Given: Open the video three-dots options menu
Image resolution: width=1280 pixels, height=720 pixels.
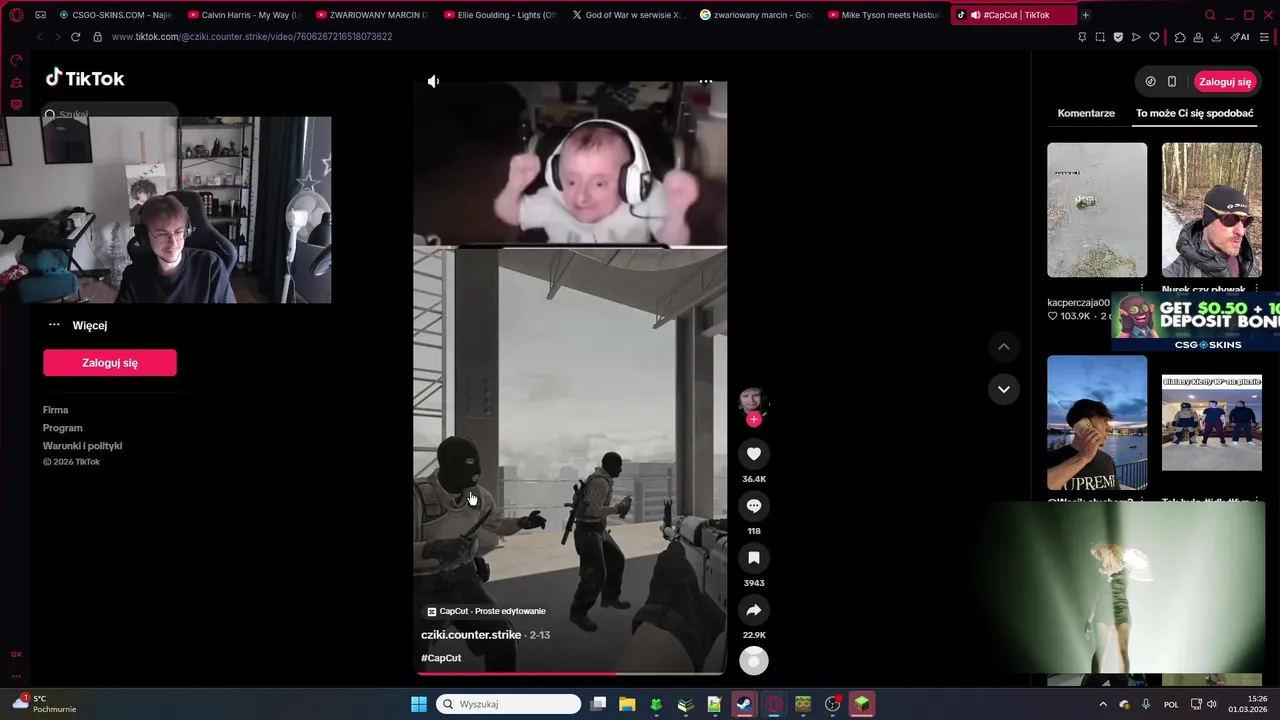Looking at the screenshot, I should [x=705, y=81].
